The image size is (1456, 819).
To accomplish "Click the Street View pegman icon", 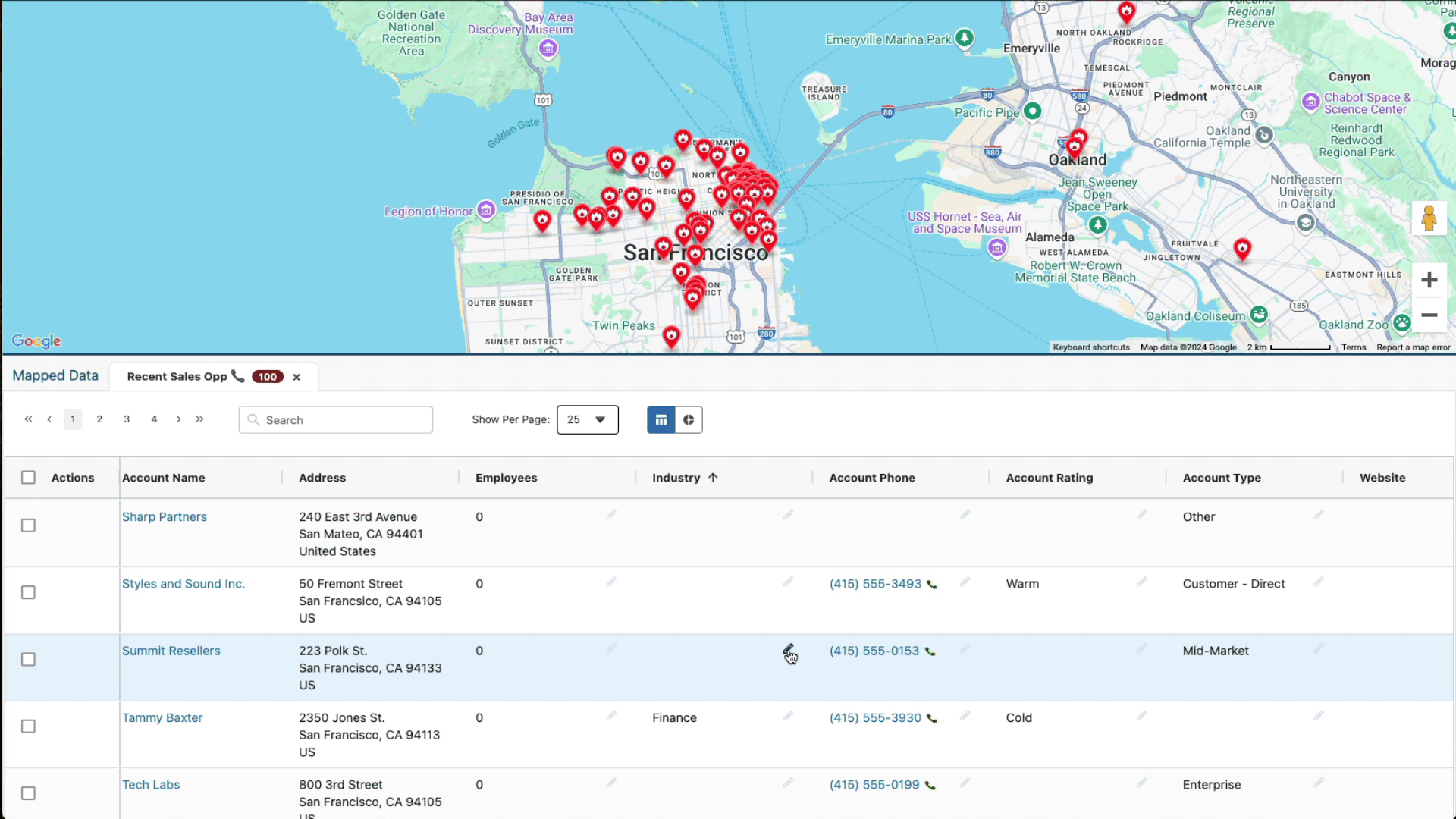I will coord(1429,219).
